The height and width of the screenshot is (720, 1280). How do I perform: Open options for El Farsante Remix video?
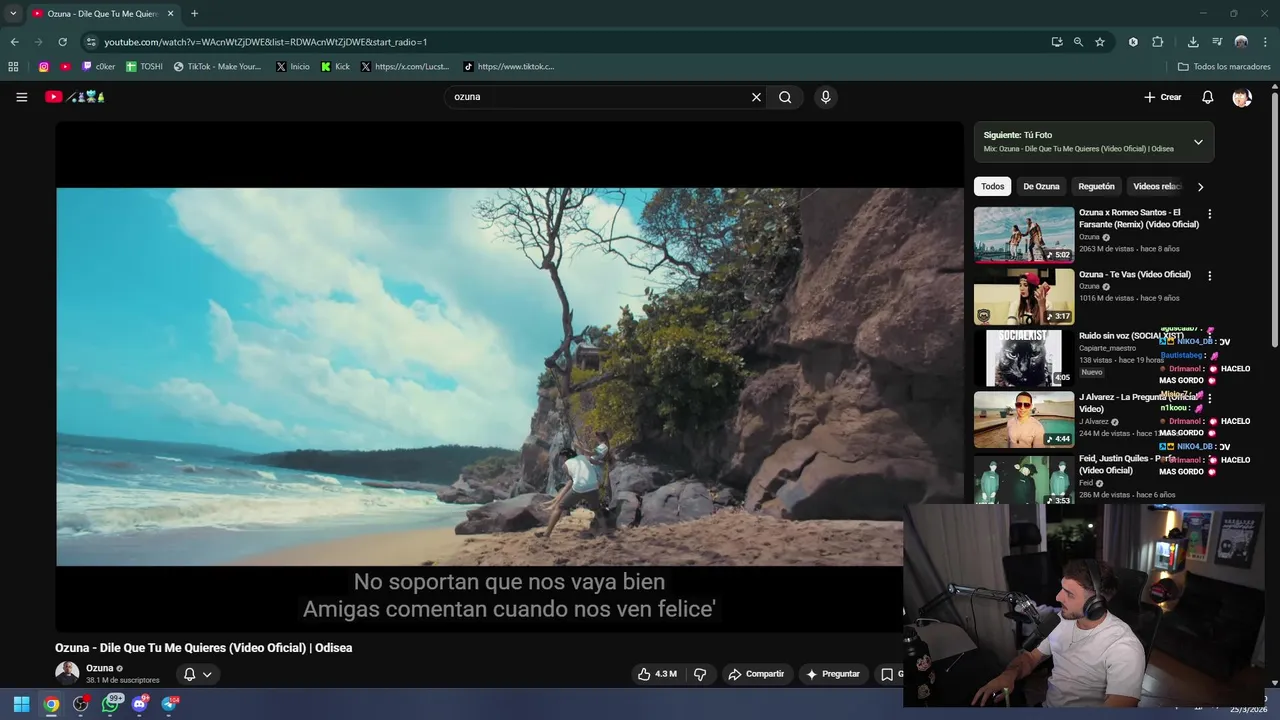[x=1209, y=214]
